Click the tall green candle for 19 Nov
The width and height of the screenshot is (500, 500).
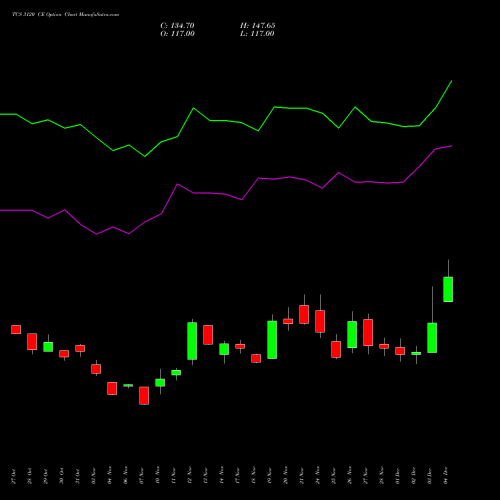[x=272, y=339]
